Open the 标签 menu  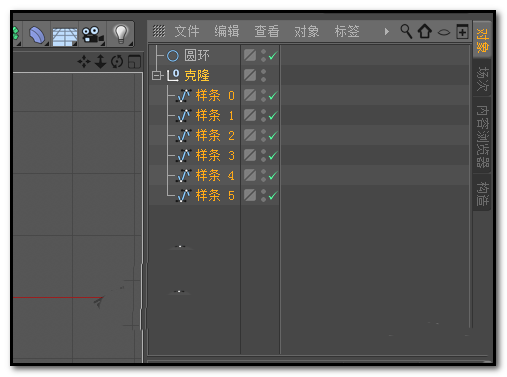(347, 31)
